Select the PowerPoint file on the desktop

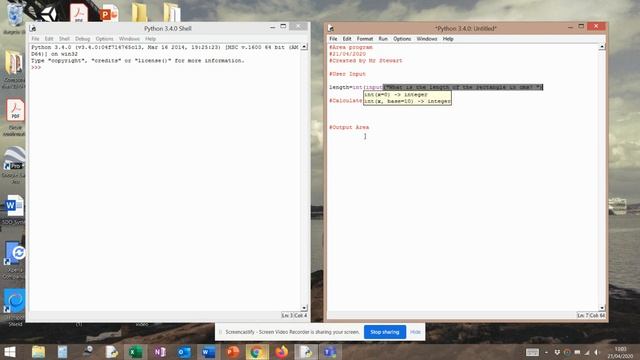pos(109,13)
